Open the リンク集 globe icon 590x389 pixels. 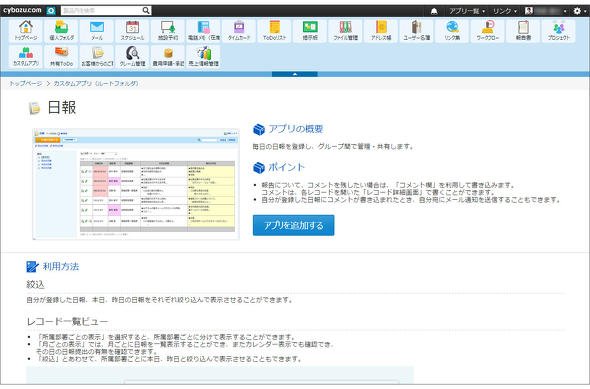point(452,30)
